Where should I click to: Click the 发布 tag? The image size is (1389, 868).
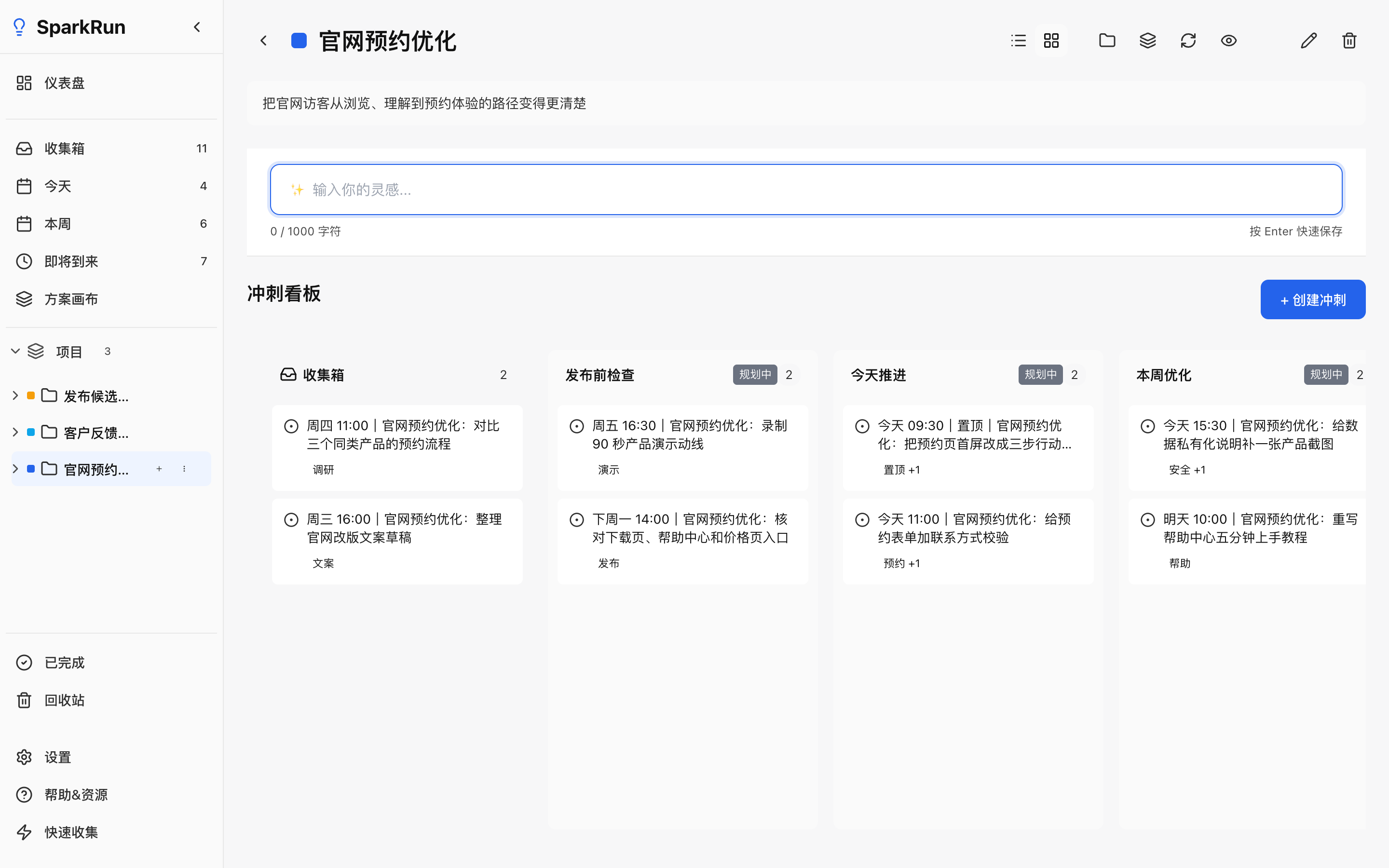click(x=608, y=563)
